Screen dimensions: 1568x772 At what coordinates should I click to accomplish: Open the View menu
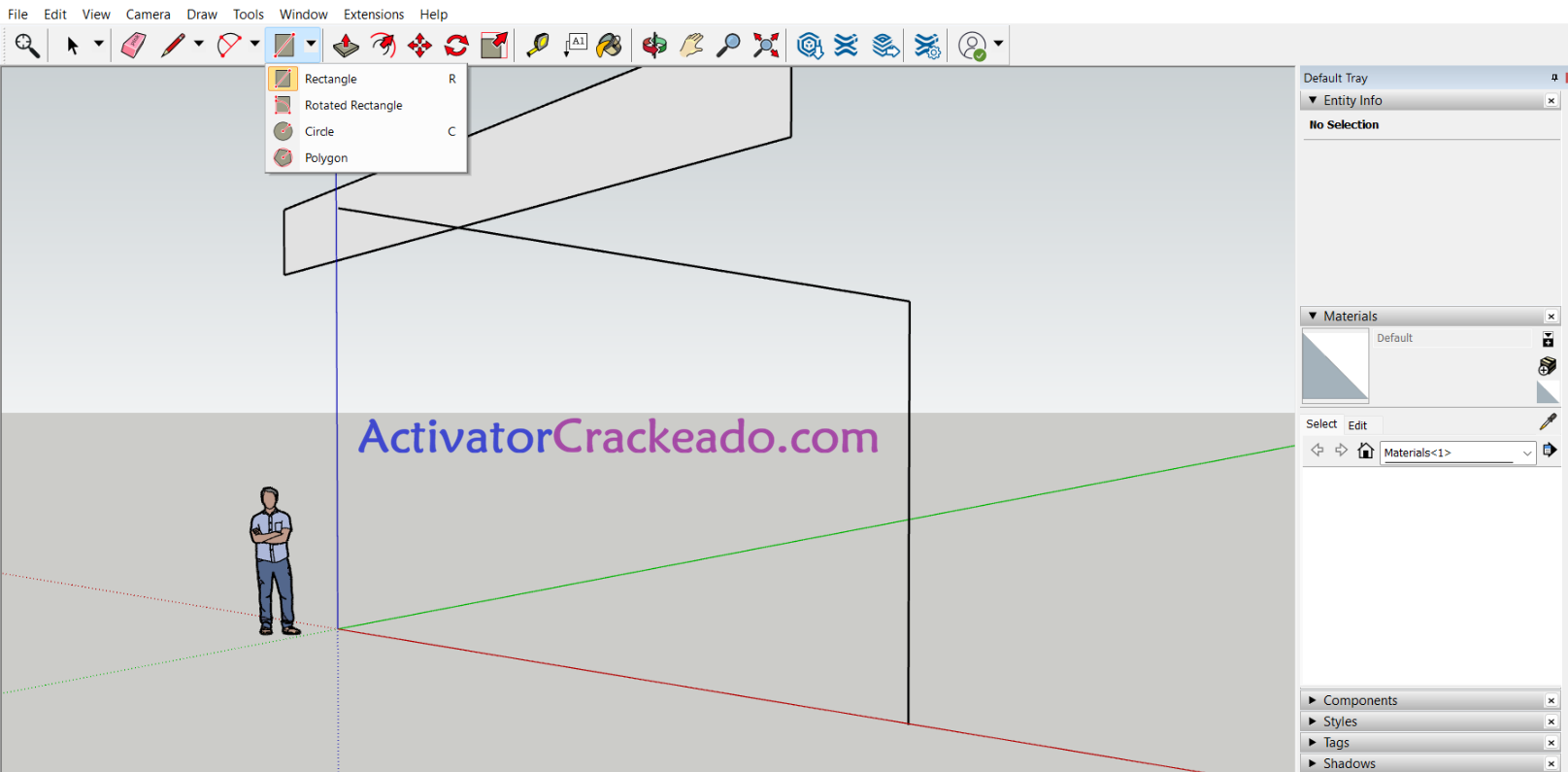pos(96,14)
